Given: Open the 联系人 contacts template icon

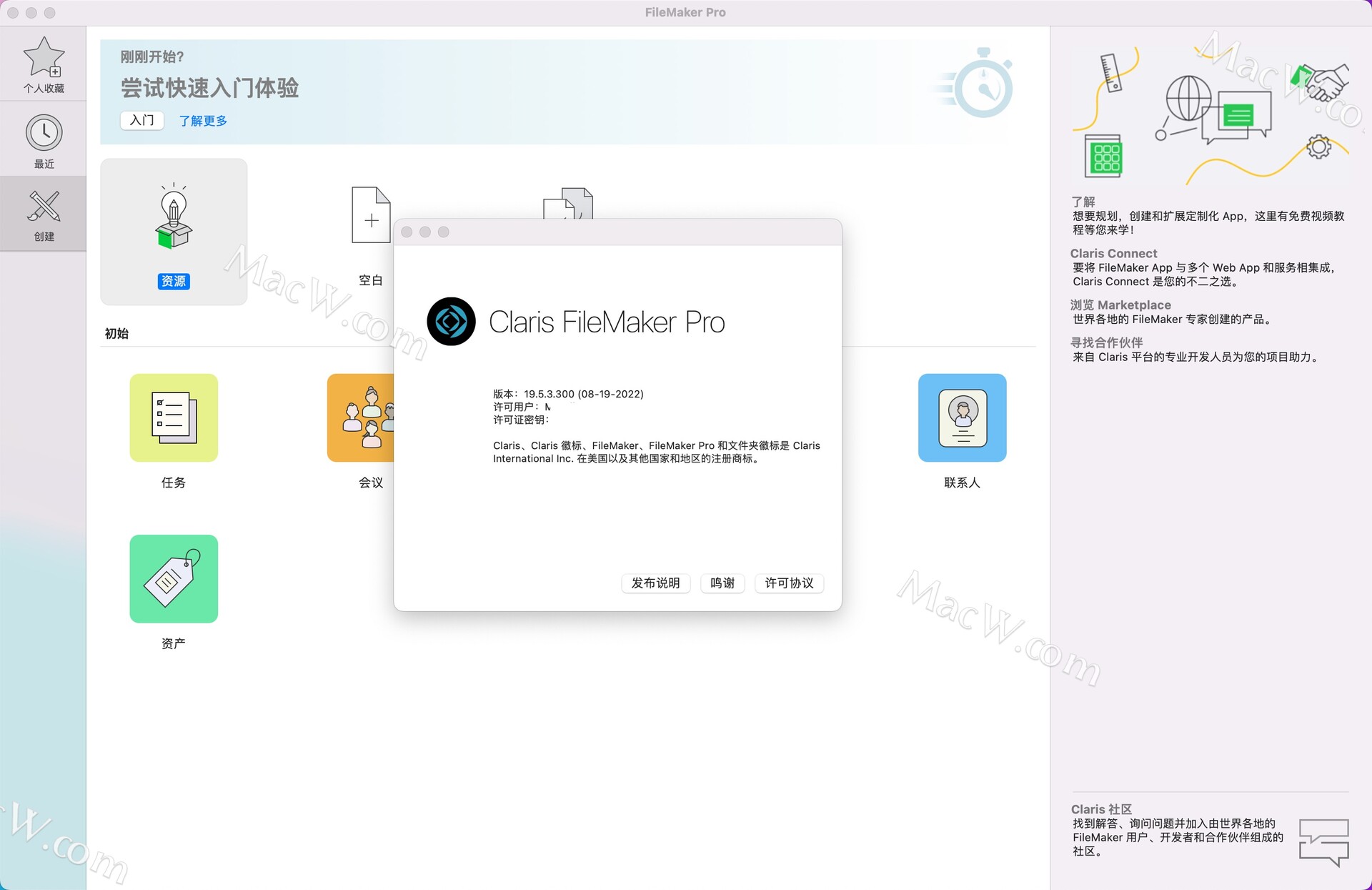Looking at the screenshot, I should coord(962,417).
